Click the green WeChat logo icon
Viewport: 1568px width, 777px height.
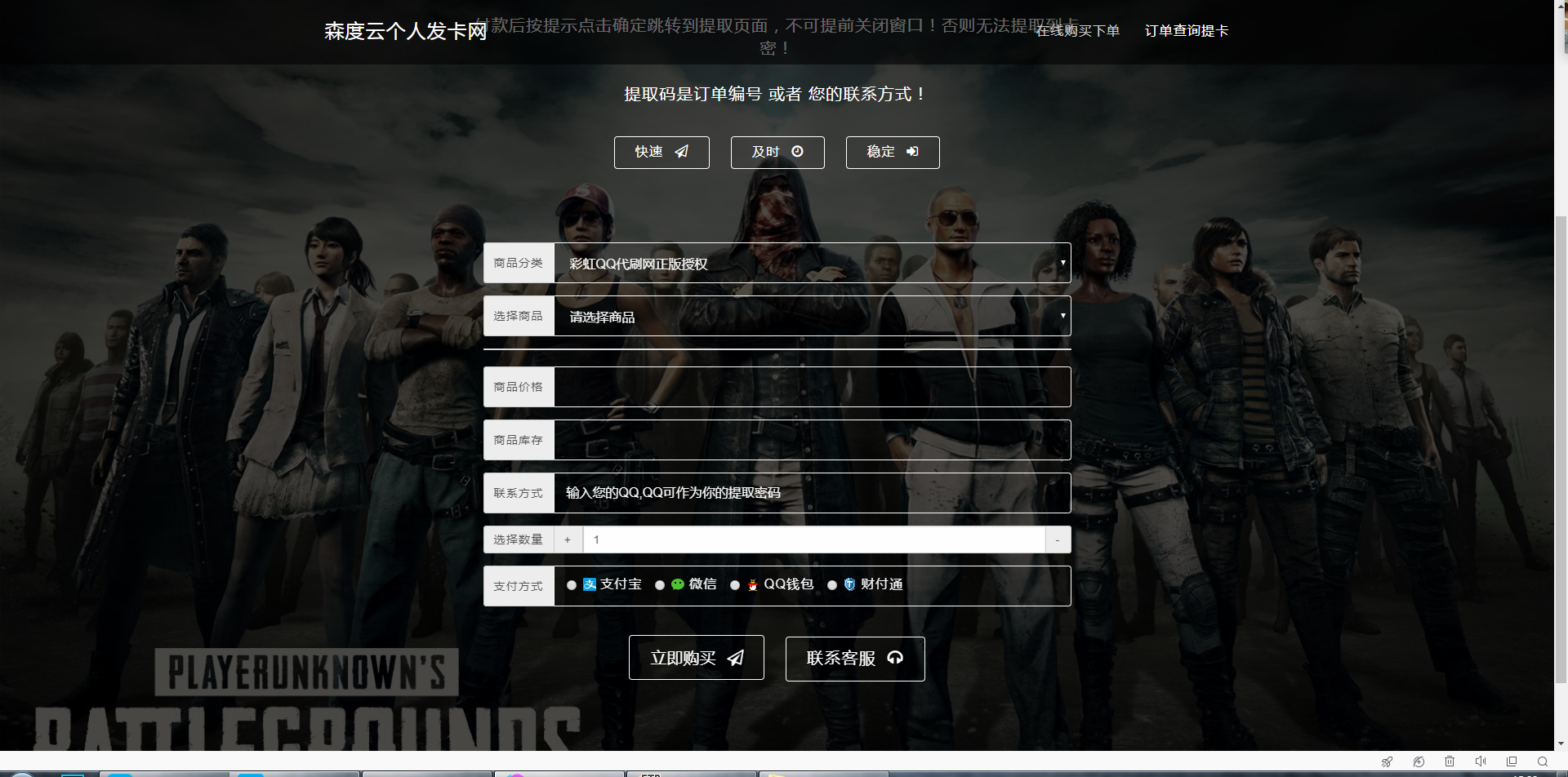678,584
